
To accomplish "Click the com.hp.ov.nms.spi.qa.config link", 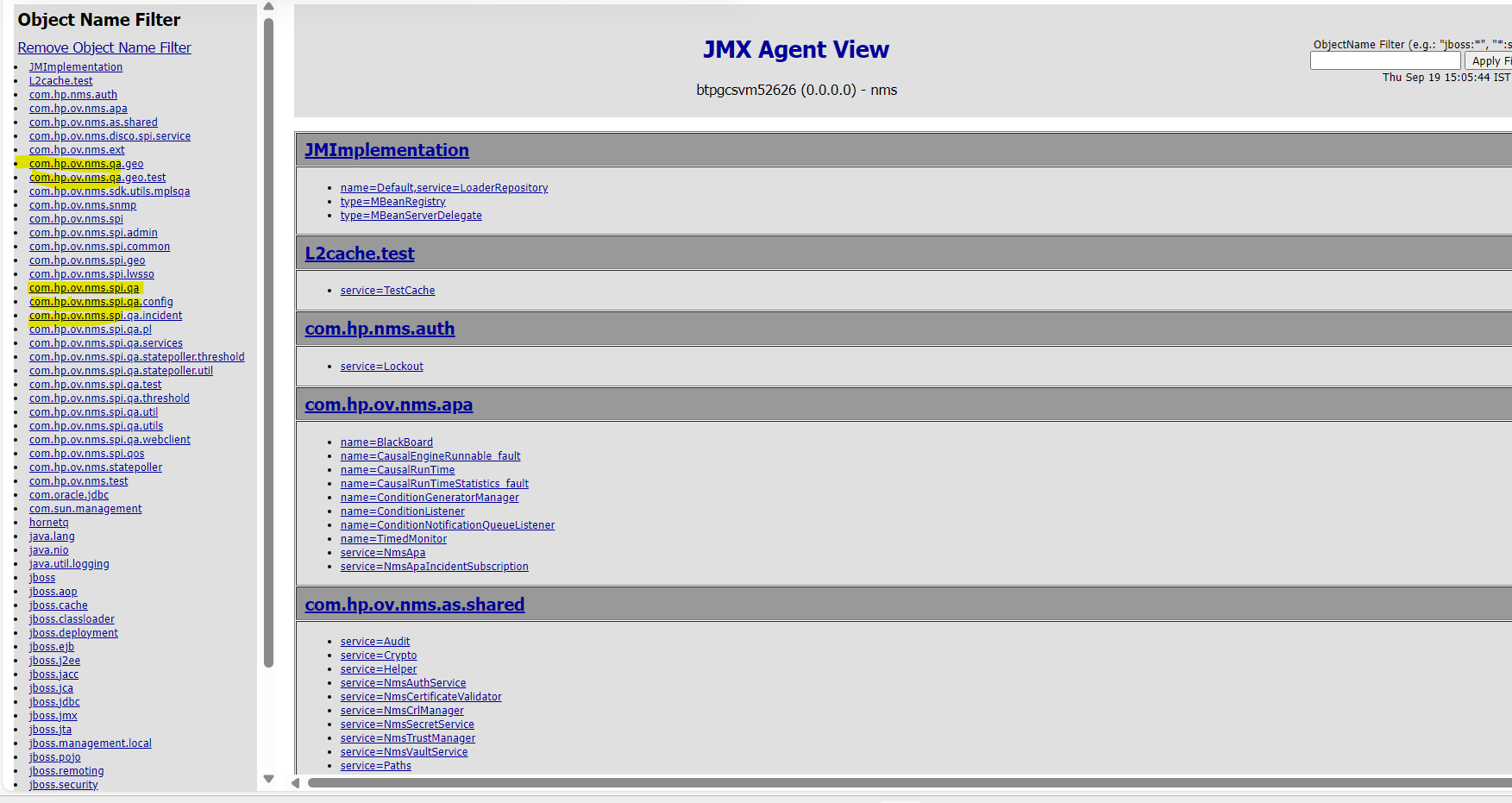I will click(101, 302).
